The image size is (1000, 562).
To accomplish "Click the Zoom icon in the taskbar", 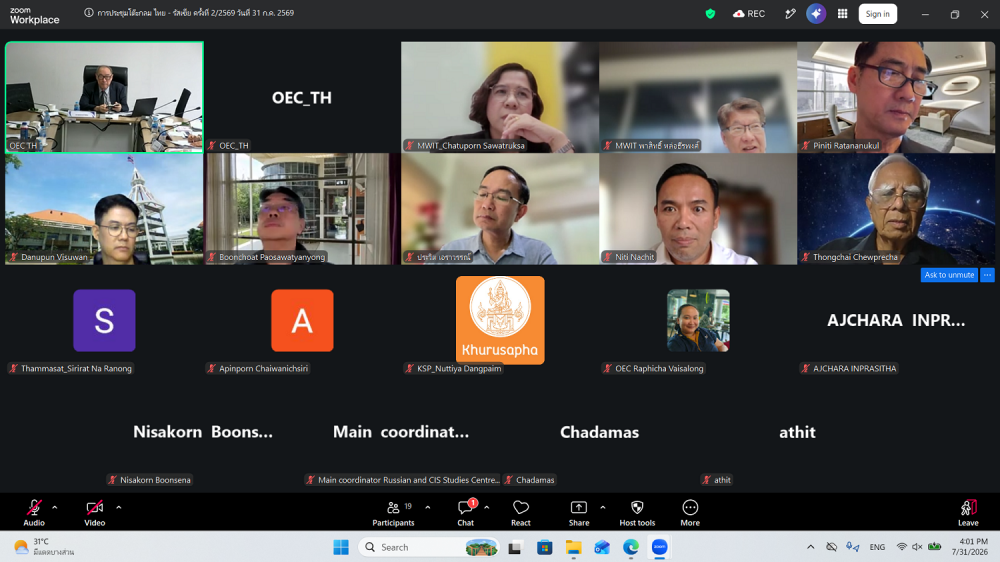I will pos(659,547).
